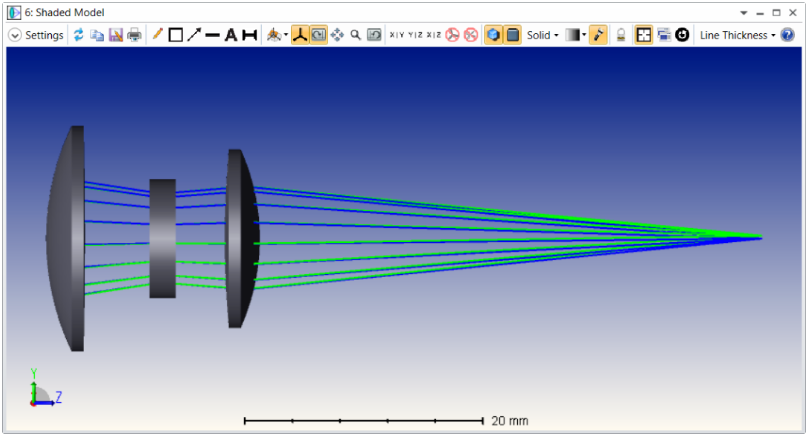Click the print icon
This screenshot has height=437, width=809.
coord(134,35)
